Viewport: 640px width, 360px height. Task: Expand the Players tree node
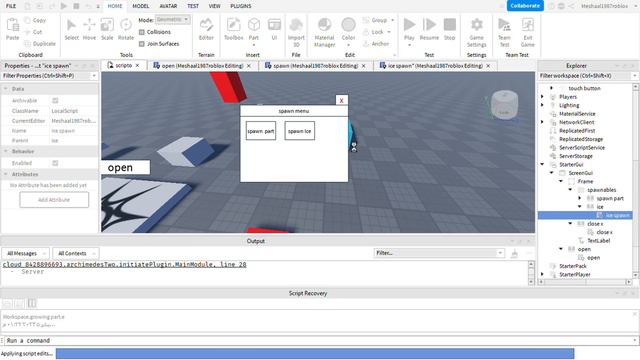tap(542, 97)
